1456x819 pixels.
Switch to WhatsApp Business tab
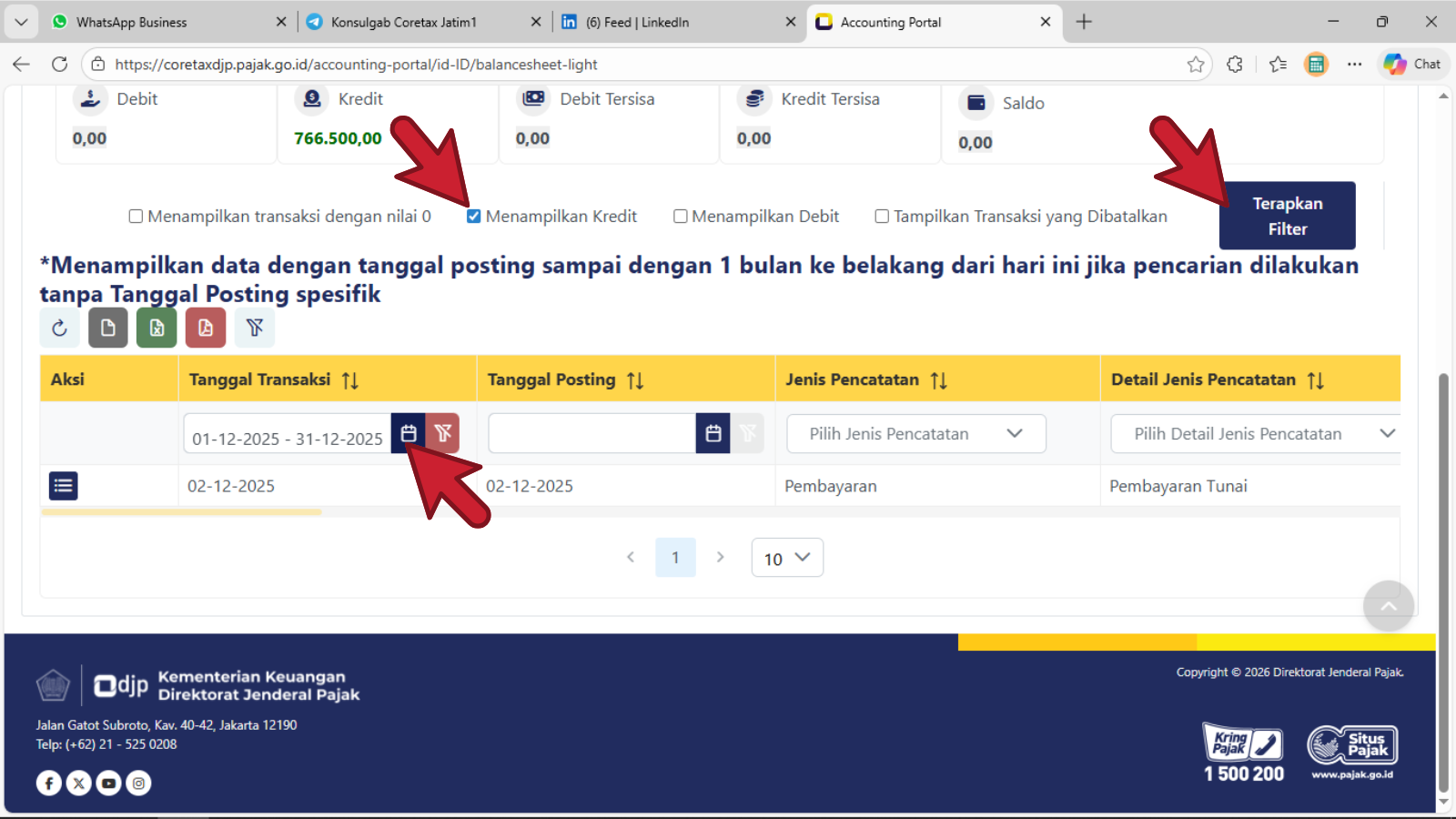pyautogui.click(x=132, y=22)
